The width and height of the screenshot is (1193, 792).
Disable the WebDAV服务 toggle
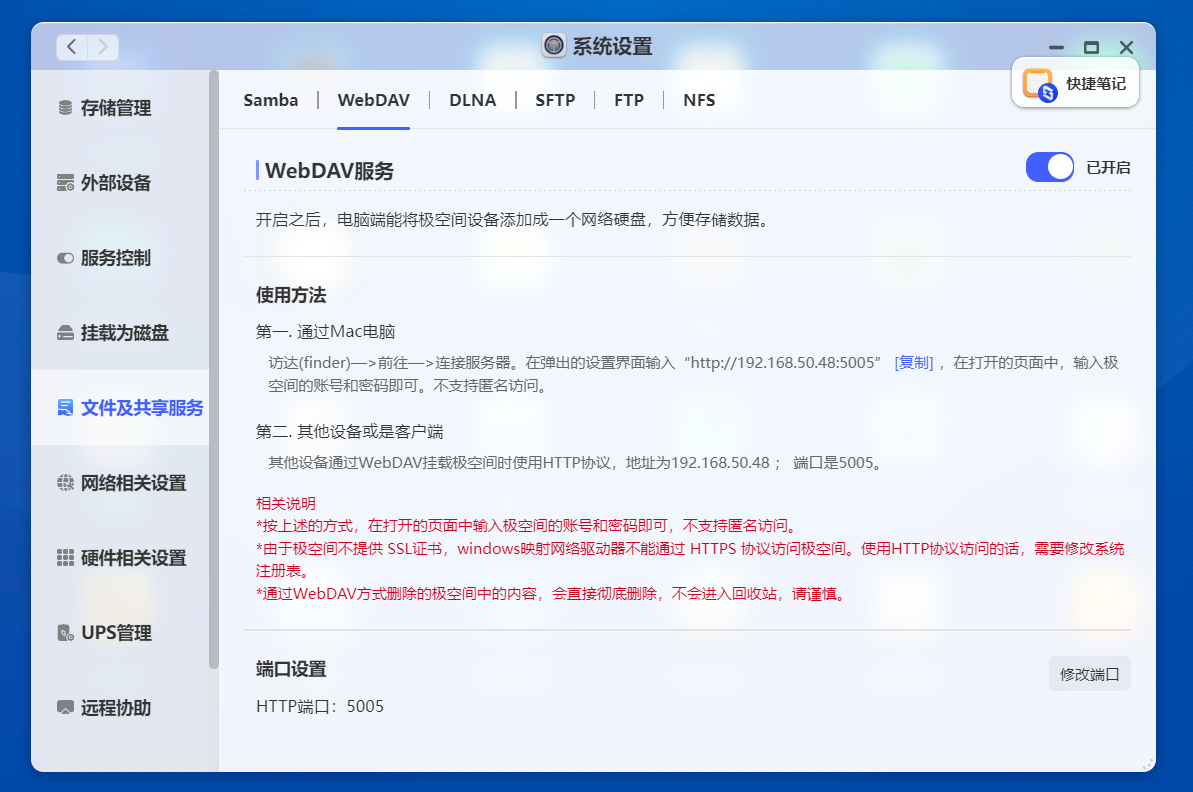coord(1049,166)
